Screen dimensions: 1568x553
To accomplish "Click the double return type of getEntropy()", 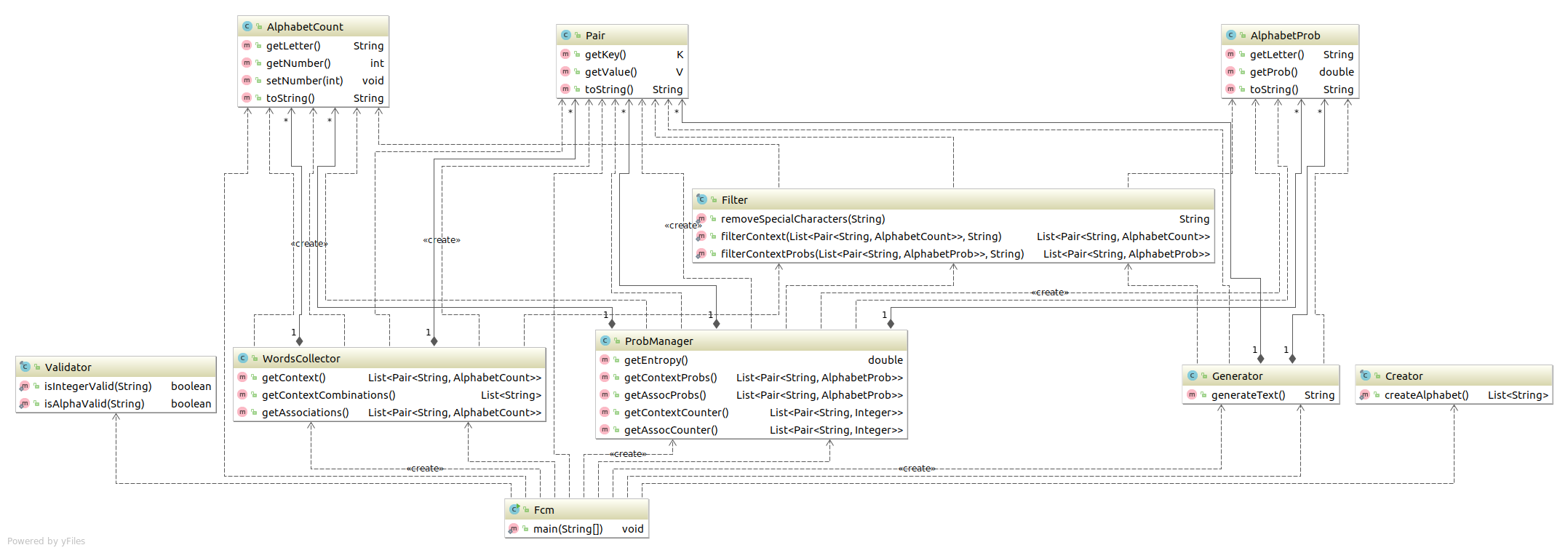I will (x=885, y=360).
